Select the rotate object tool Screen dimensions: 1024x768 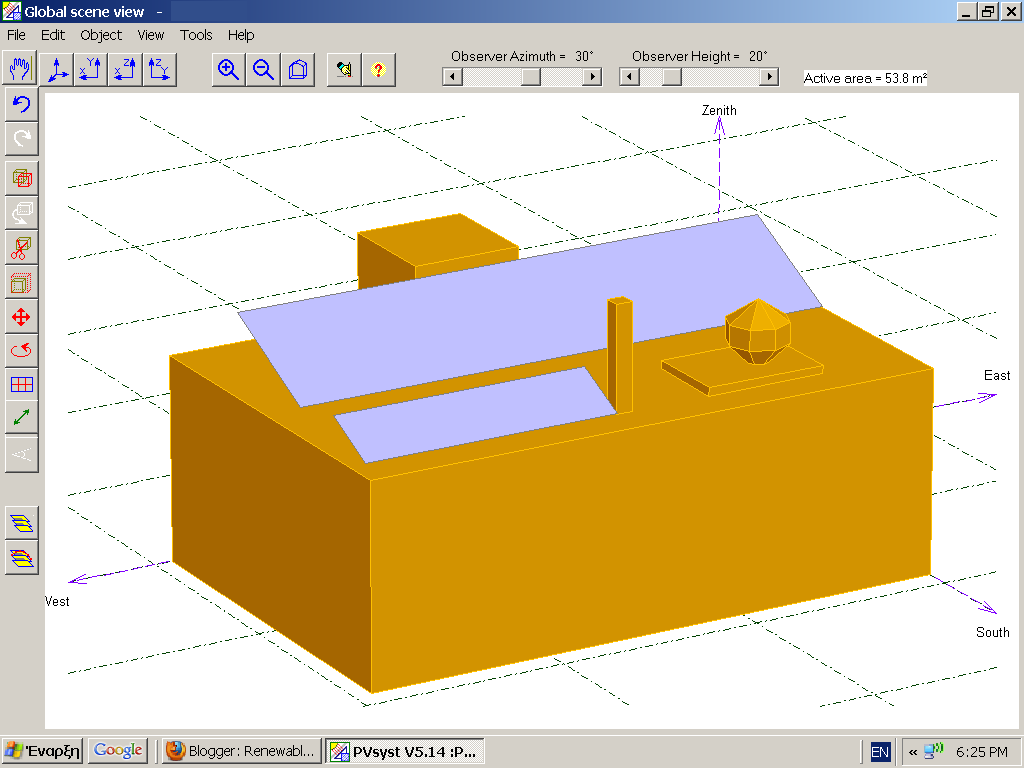click(22, 350)
